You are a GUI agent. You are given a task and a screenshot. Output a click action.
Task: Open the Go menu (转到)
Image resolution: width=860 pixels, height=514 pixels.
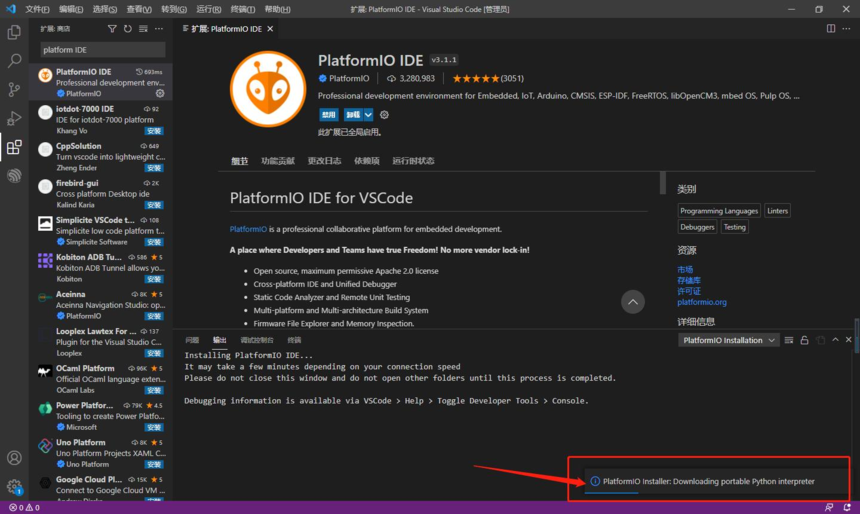tap(174, 9)
